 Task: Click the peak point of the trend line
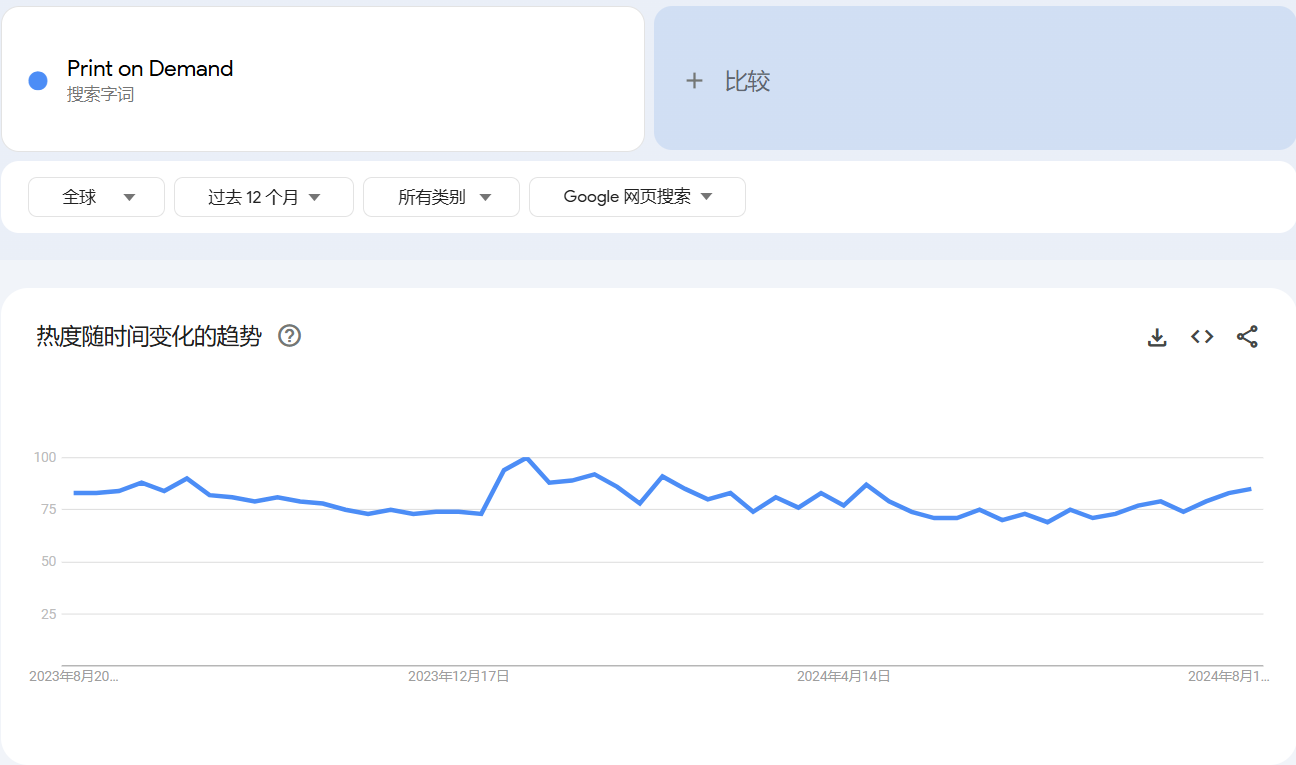526,458
